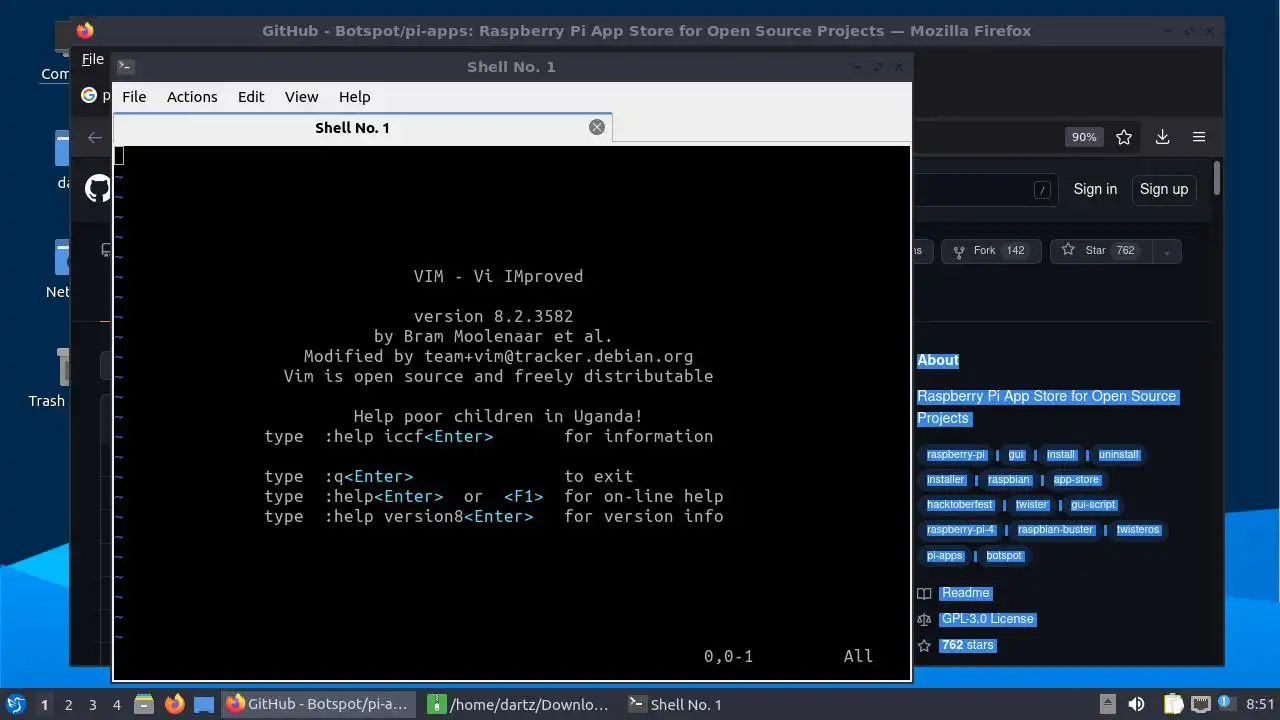1280x720 pixels.
Task: Click the 90% zoom level indicator in Firefox
Action: (x=1084, y=137)
